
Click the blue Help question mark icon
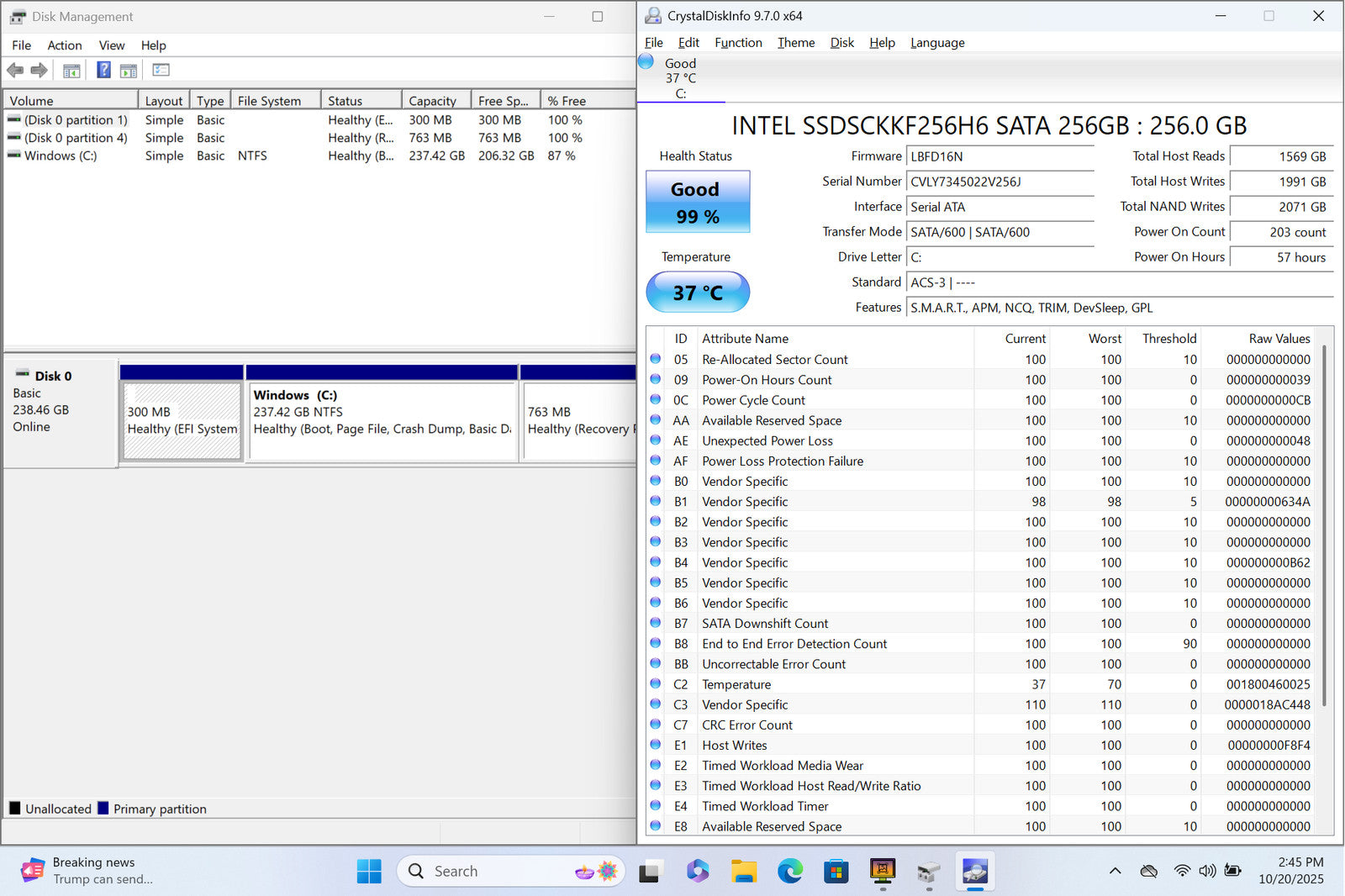pyautogui.click(x=103, y=71)
